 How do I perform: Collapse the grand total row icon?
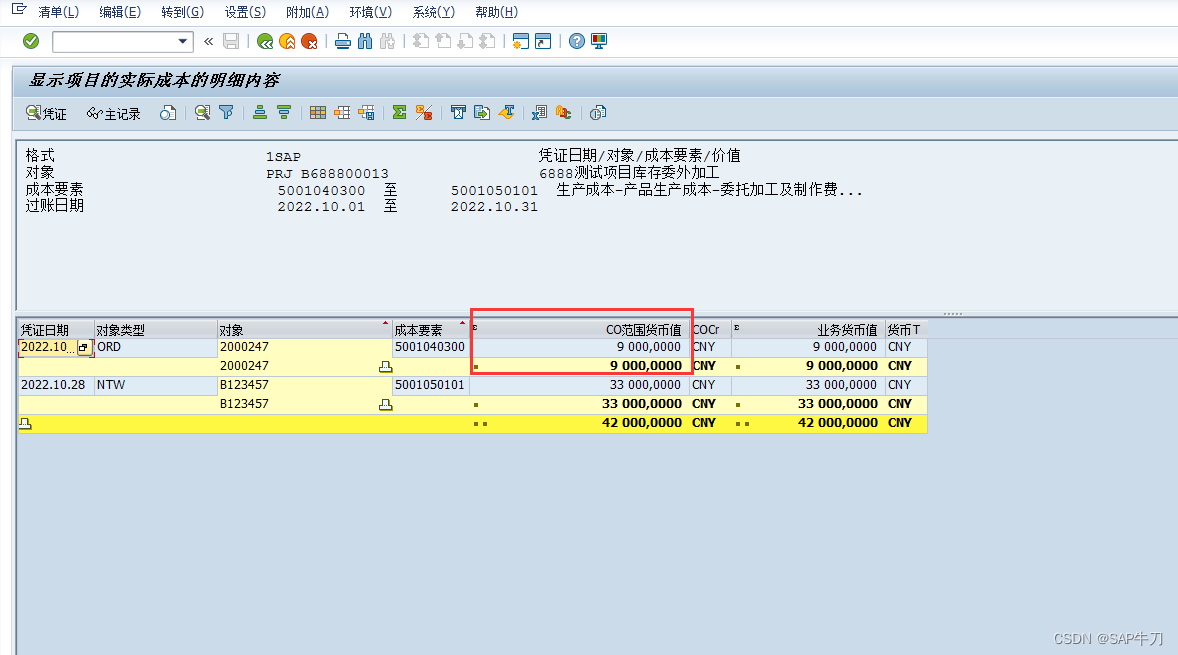pos(26,424)
